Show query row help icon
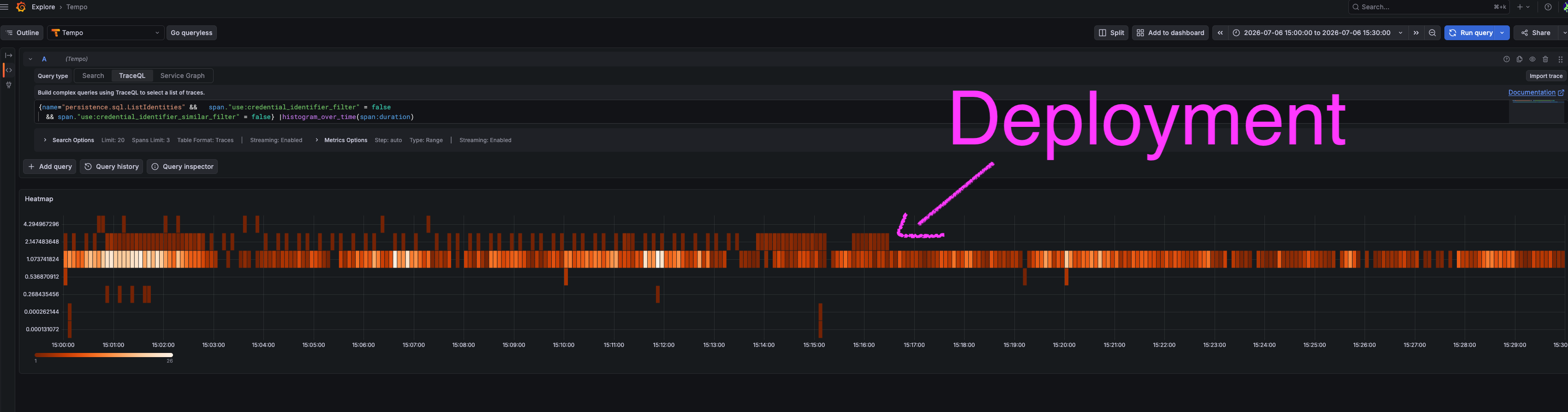This screenshot has width=1568, height=412. (1507, 59)
